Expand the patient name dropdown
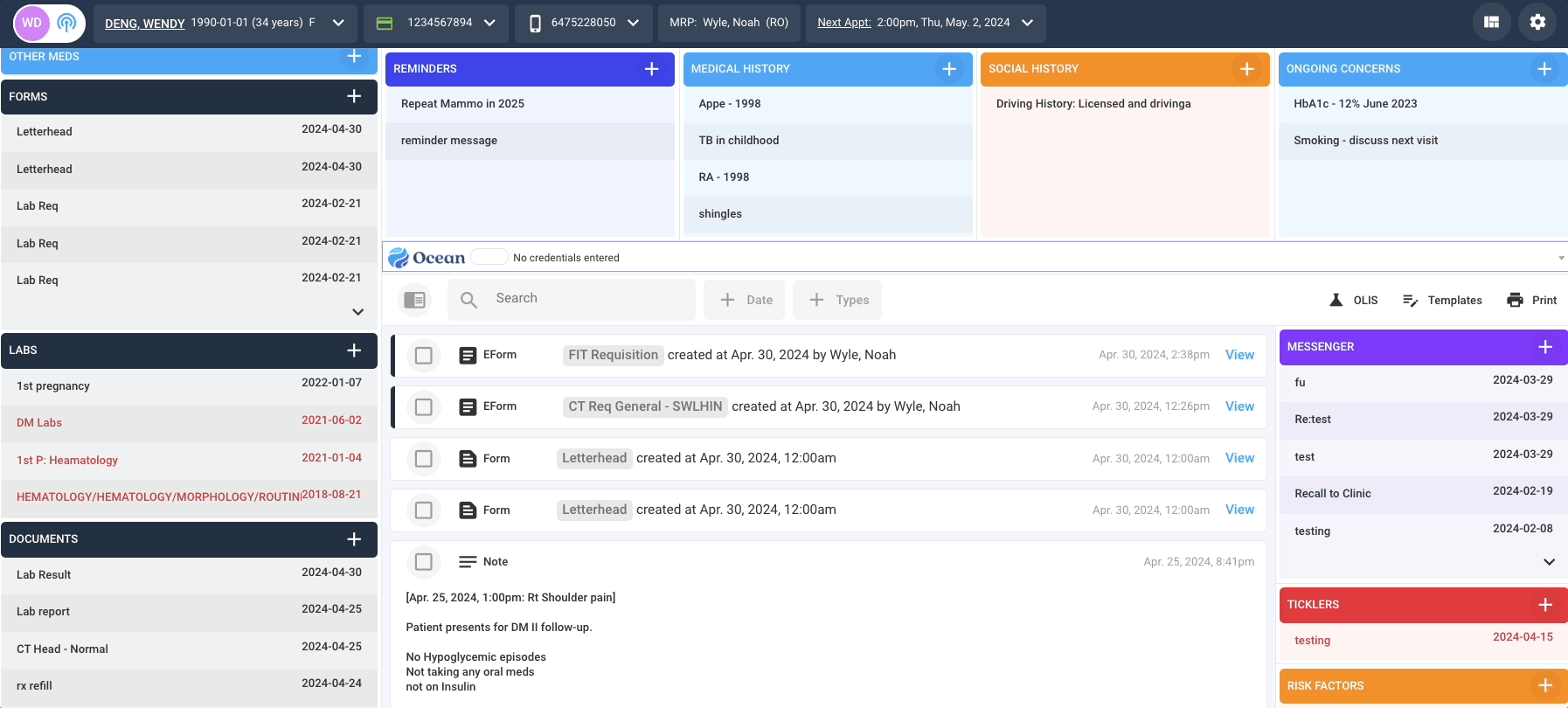 [x=338, y=23]
